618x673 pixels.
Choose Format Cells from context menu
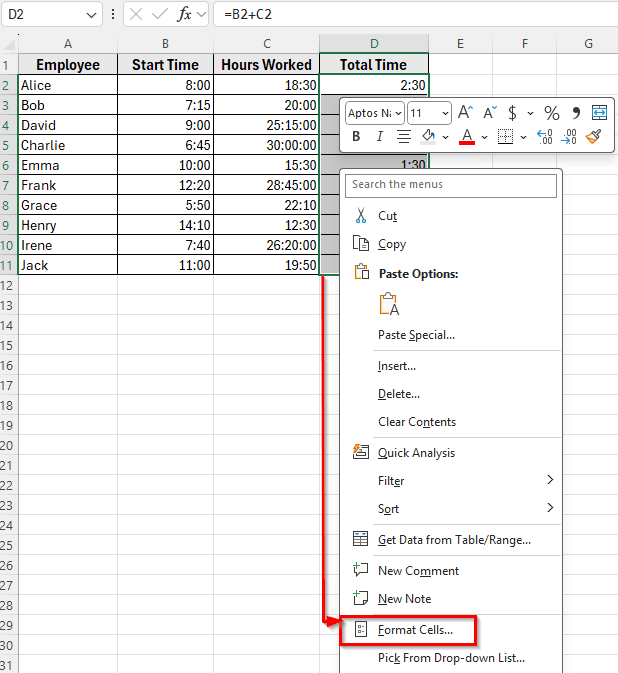tap(415, 630)
